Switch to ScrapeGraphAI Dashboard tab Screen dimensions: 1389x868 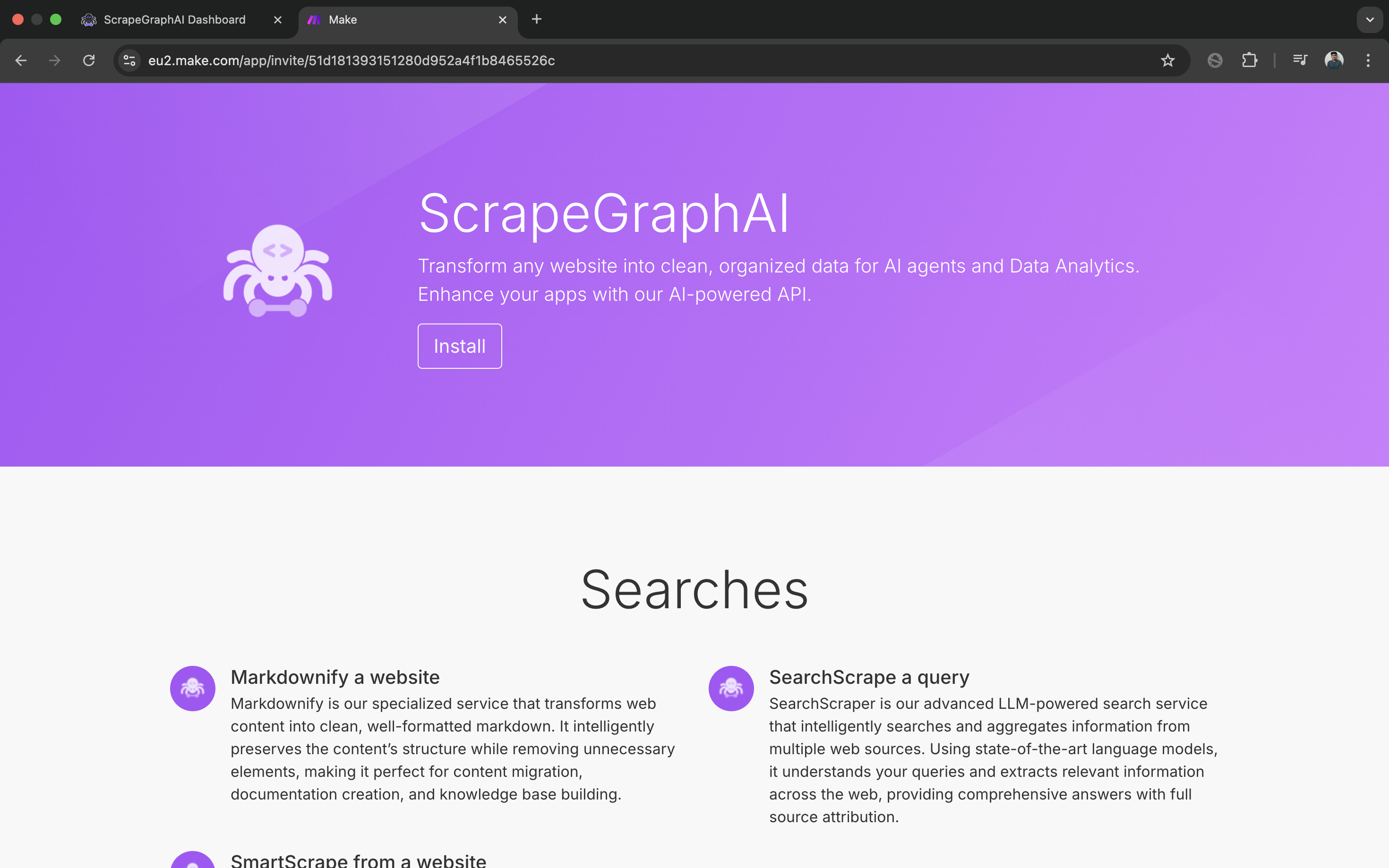click(x=181, y=19)
